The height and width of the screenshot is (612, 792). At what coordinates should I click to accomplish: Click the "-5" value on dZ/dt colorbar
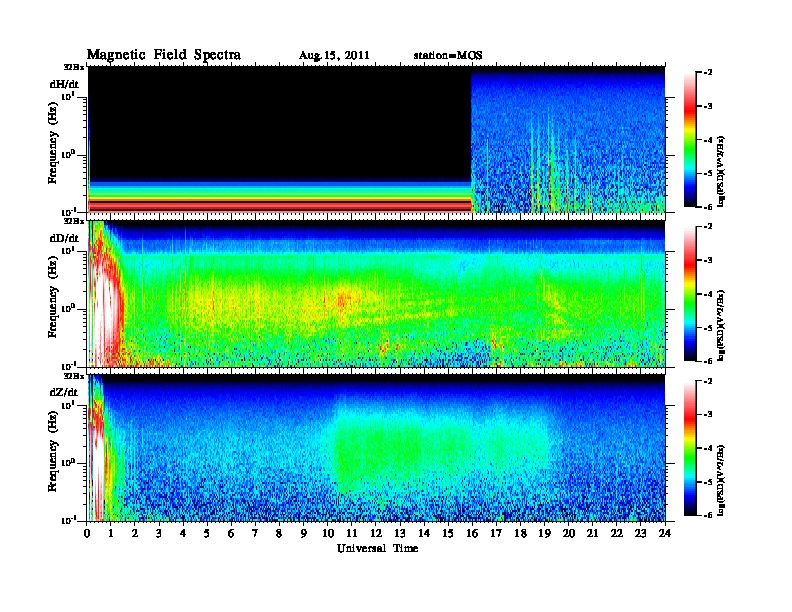click(x=708, y=482)
